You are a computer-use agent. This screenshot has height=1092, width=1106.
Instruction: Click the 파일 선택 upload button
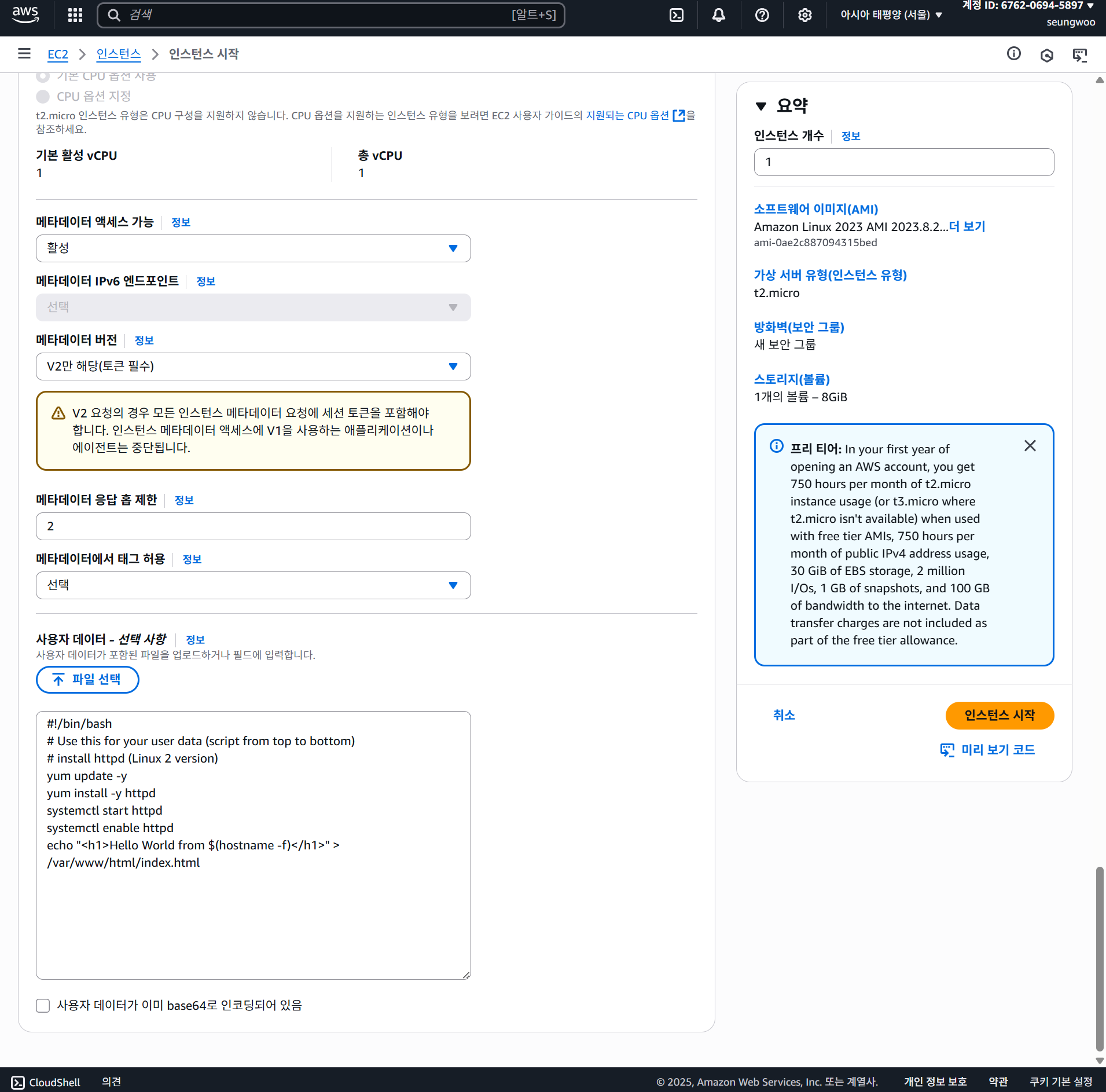point(87,680)
